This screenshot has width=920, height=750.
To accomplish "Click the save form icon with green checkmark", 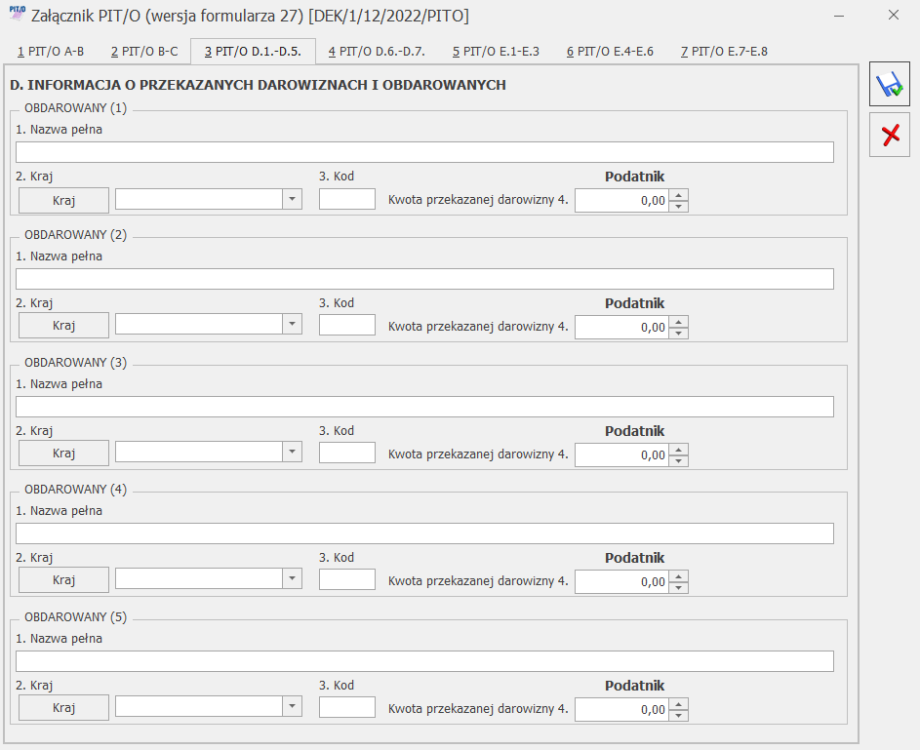I will click(889, 85).
